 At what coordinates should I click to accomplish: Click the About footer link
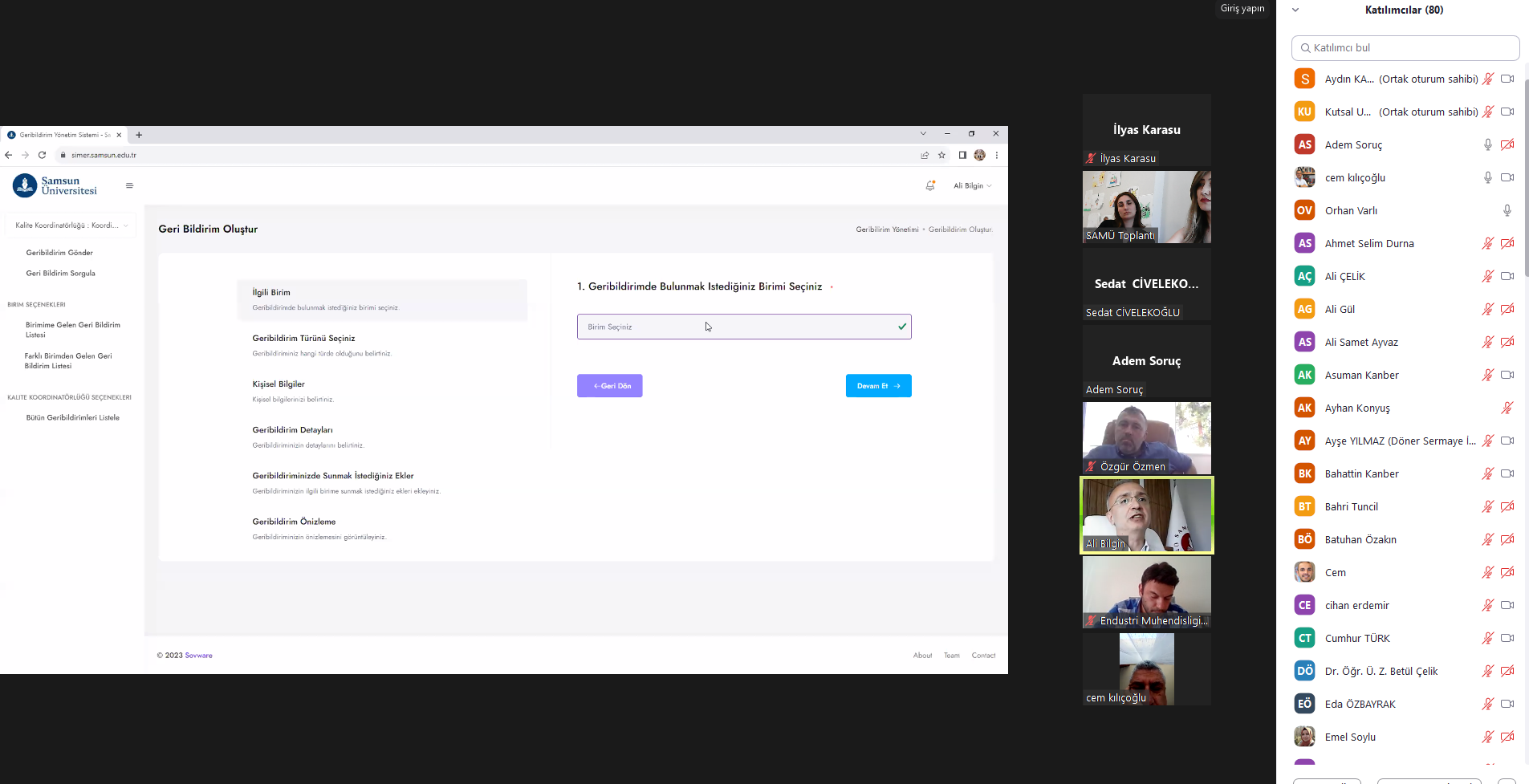(x=922, y=656)
